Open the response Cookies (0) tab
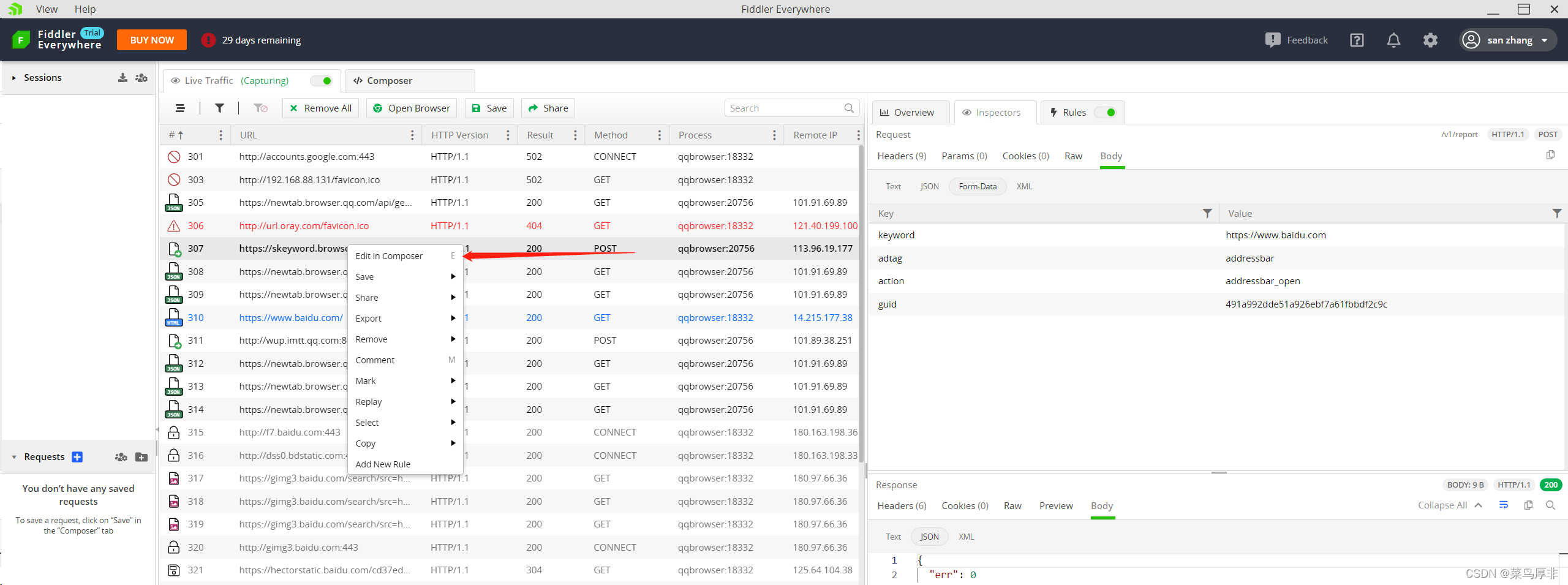This screenshot has height=585, width=1568. [x=965, y=506]
